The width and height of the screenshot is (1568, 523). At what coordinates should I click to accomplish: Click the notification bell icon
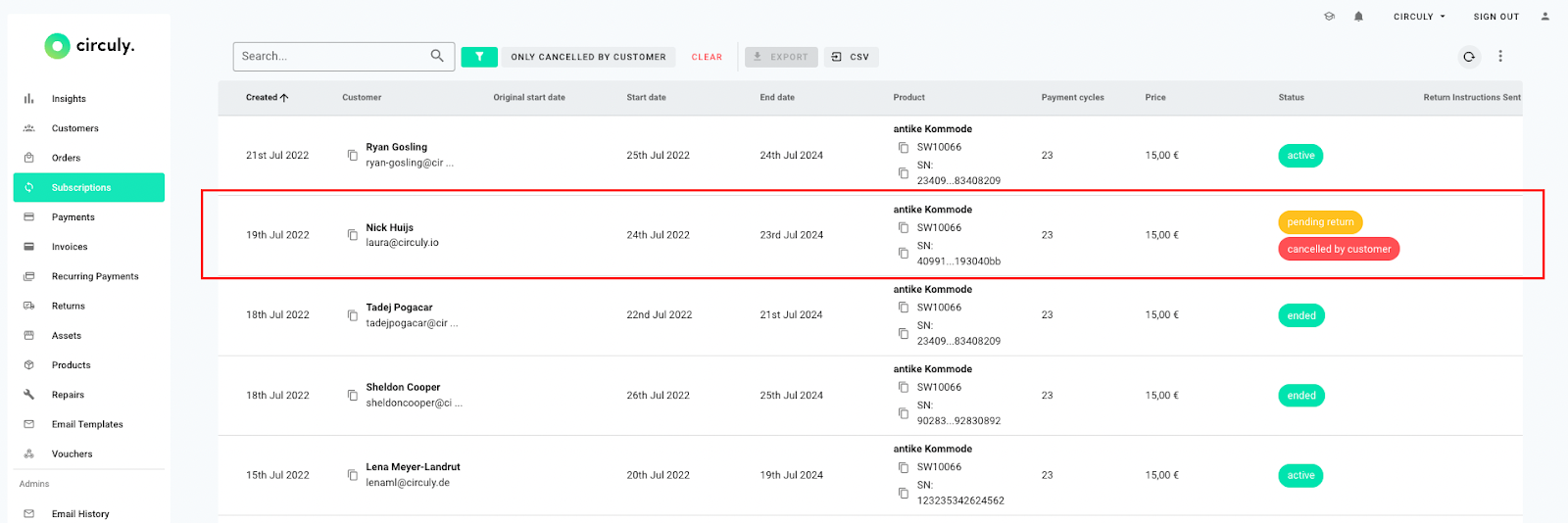click(x=1358, y=17)
